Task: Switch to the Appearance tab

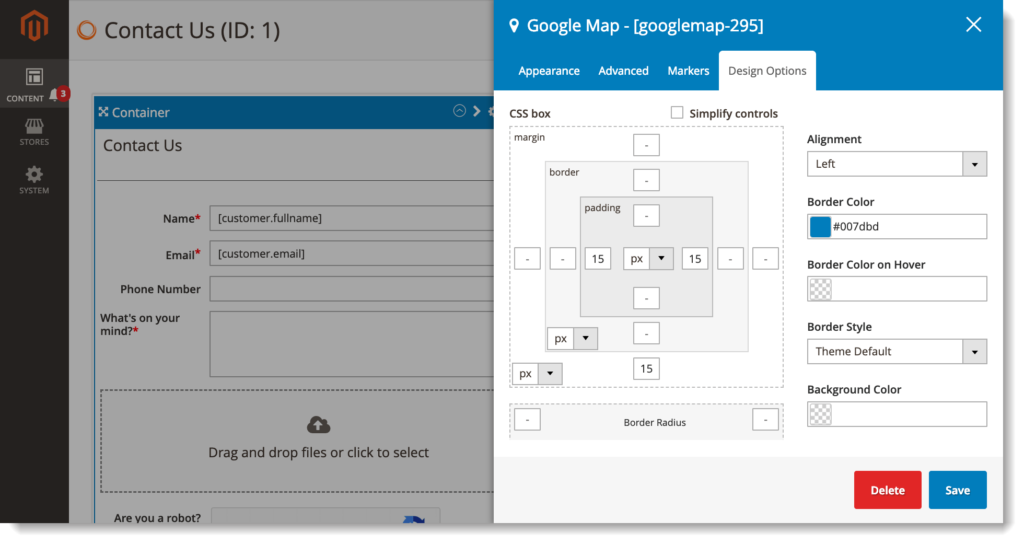Action: (x=549, y=71)
